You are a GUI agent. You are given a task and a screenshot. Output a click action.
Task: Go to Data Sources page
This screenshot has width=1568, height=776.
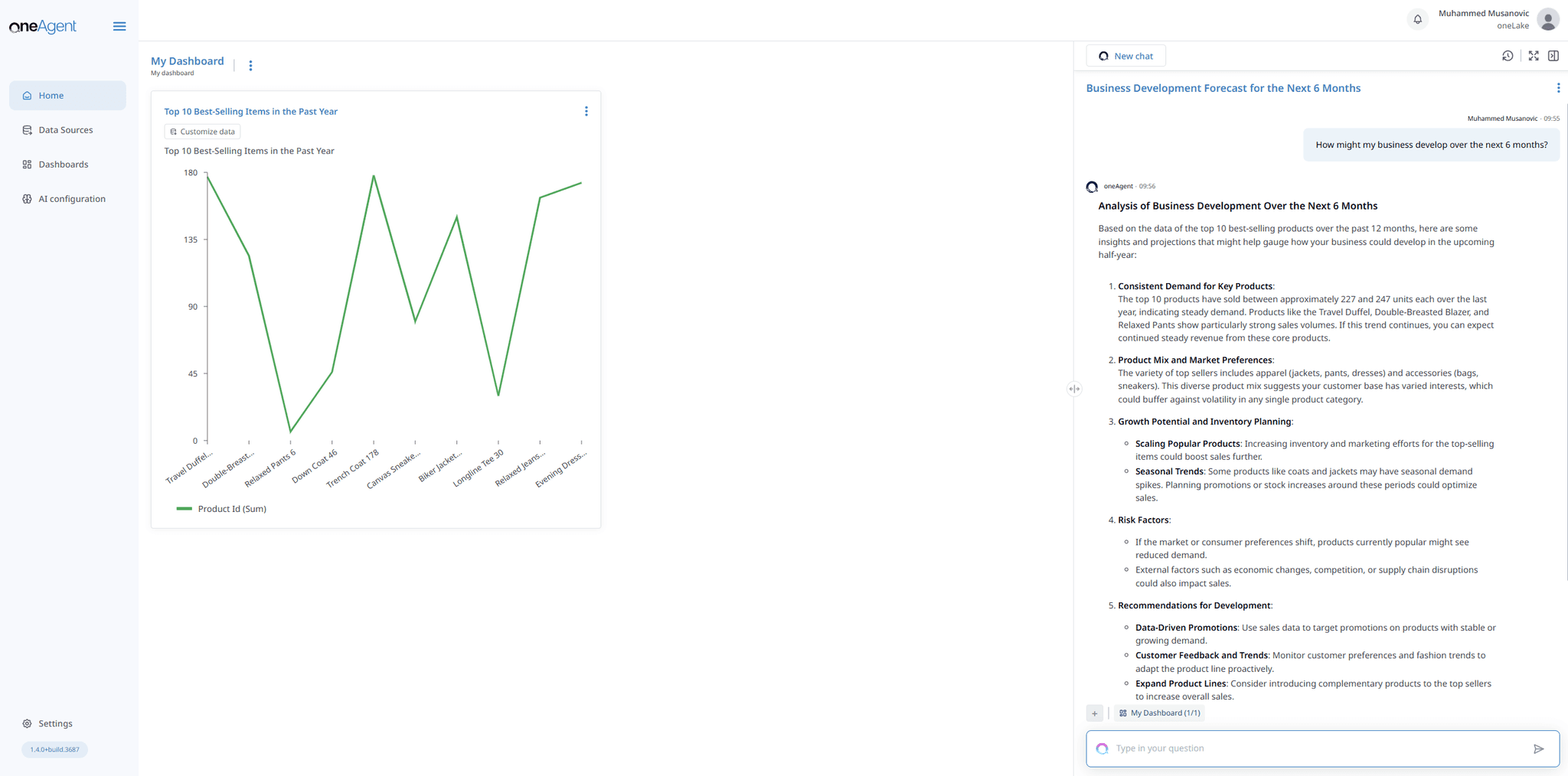(65, 130)
